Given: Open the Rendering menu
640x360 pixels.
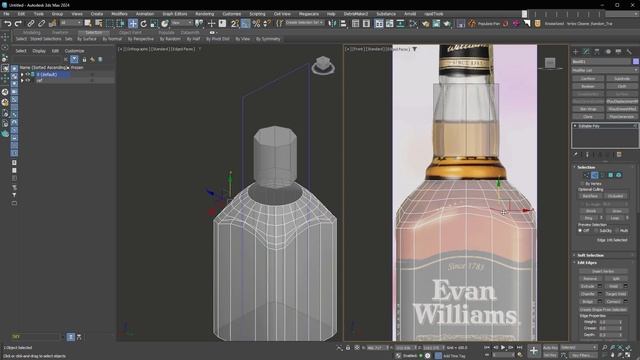Looking at the screenshot, I should 204,14.
